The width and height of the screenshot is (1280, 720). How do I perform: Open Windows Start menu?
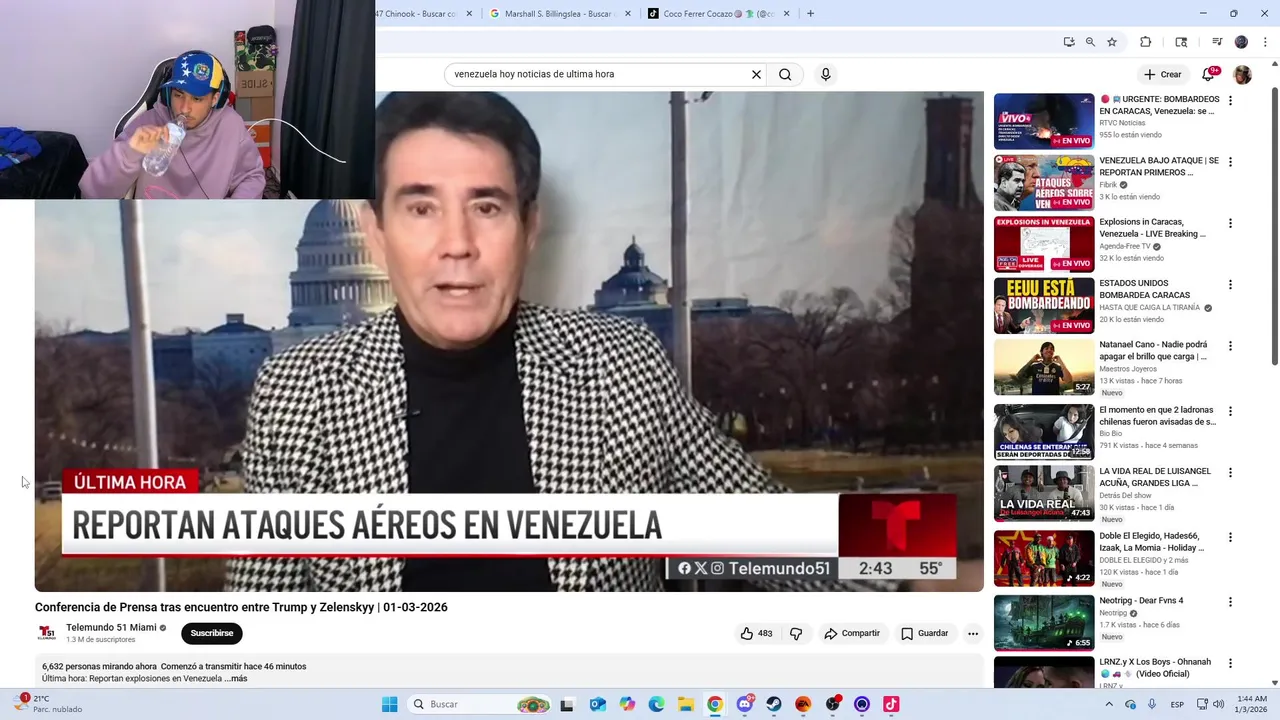pos(390,704)
